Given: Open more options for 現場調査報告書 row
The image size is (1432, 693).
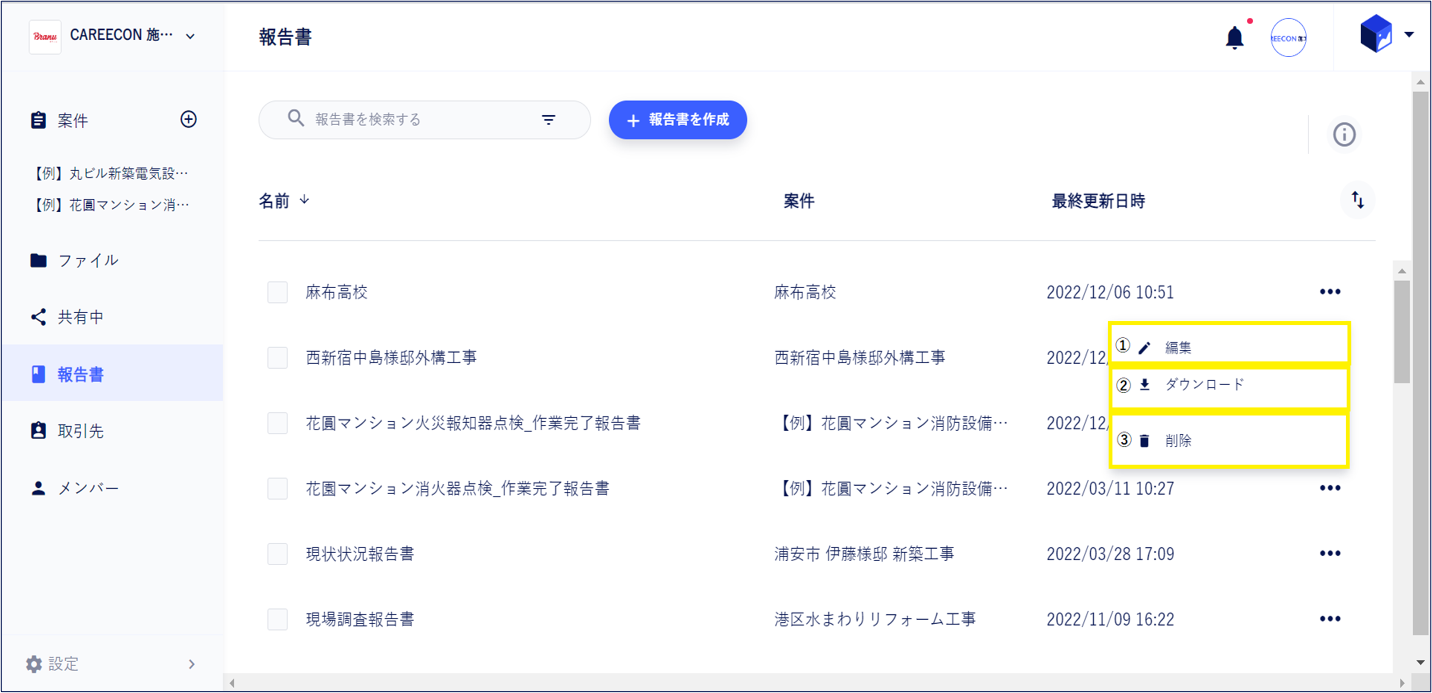Looking at the screenshot, I should tap(1329, 619).
